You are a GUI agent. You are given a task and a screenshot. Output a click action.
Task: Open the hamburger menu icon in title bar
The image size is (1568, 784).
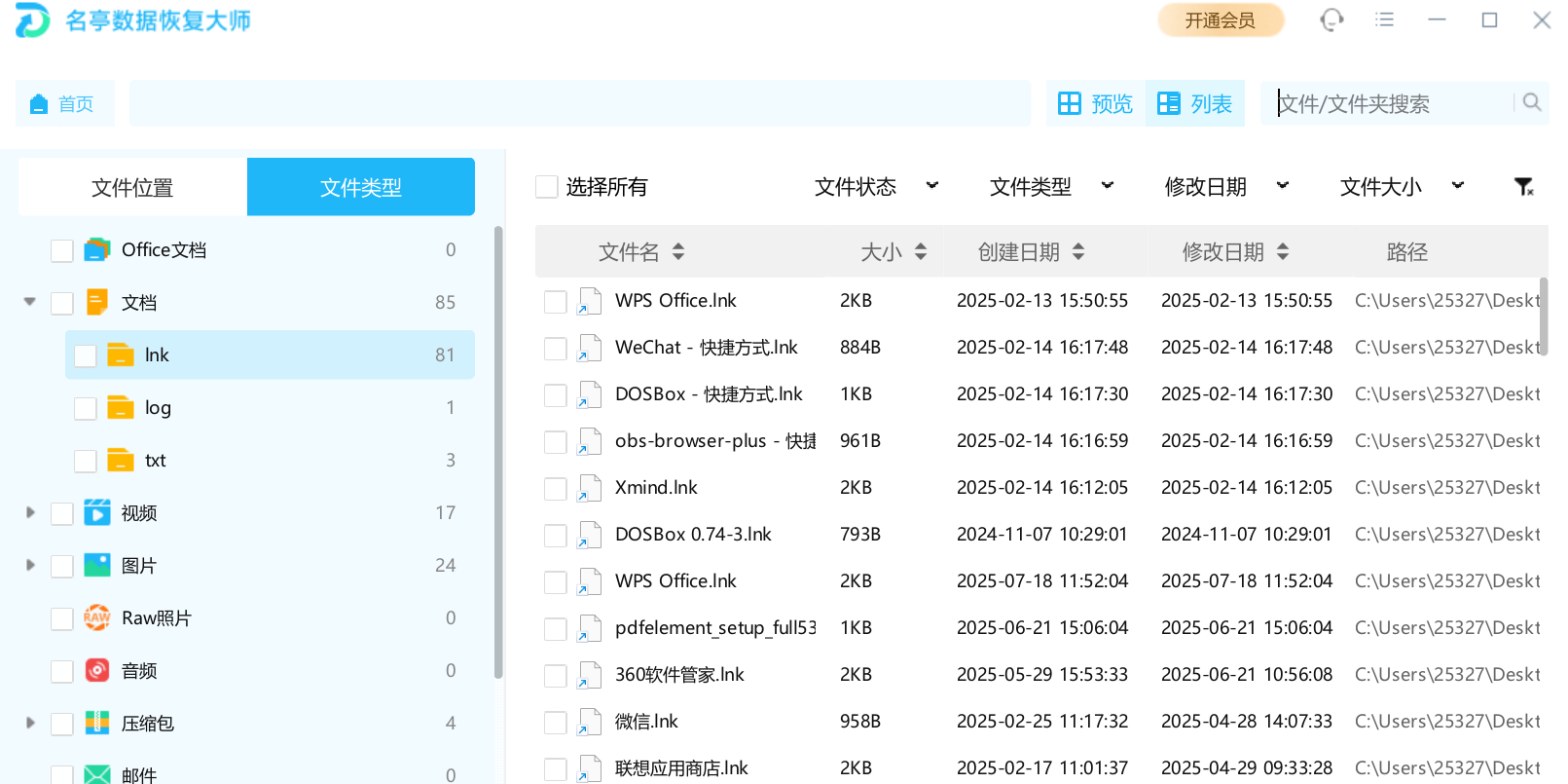(x=1384, y=19)
